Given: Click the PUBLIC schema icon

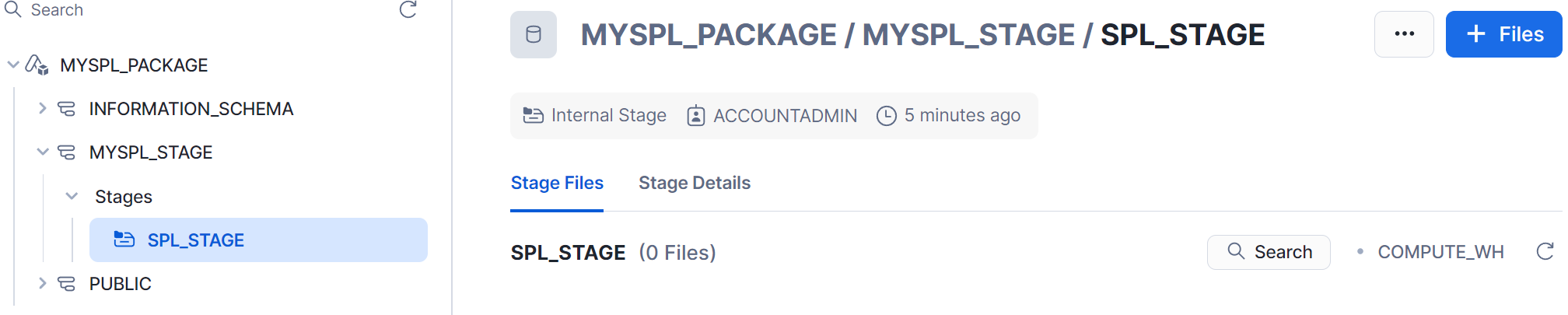Looking at the screenshot, I should pyautogui.click(x=67, y=284).
